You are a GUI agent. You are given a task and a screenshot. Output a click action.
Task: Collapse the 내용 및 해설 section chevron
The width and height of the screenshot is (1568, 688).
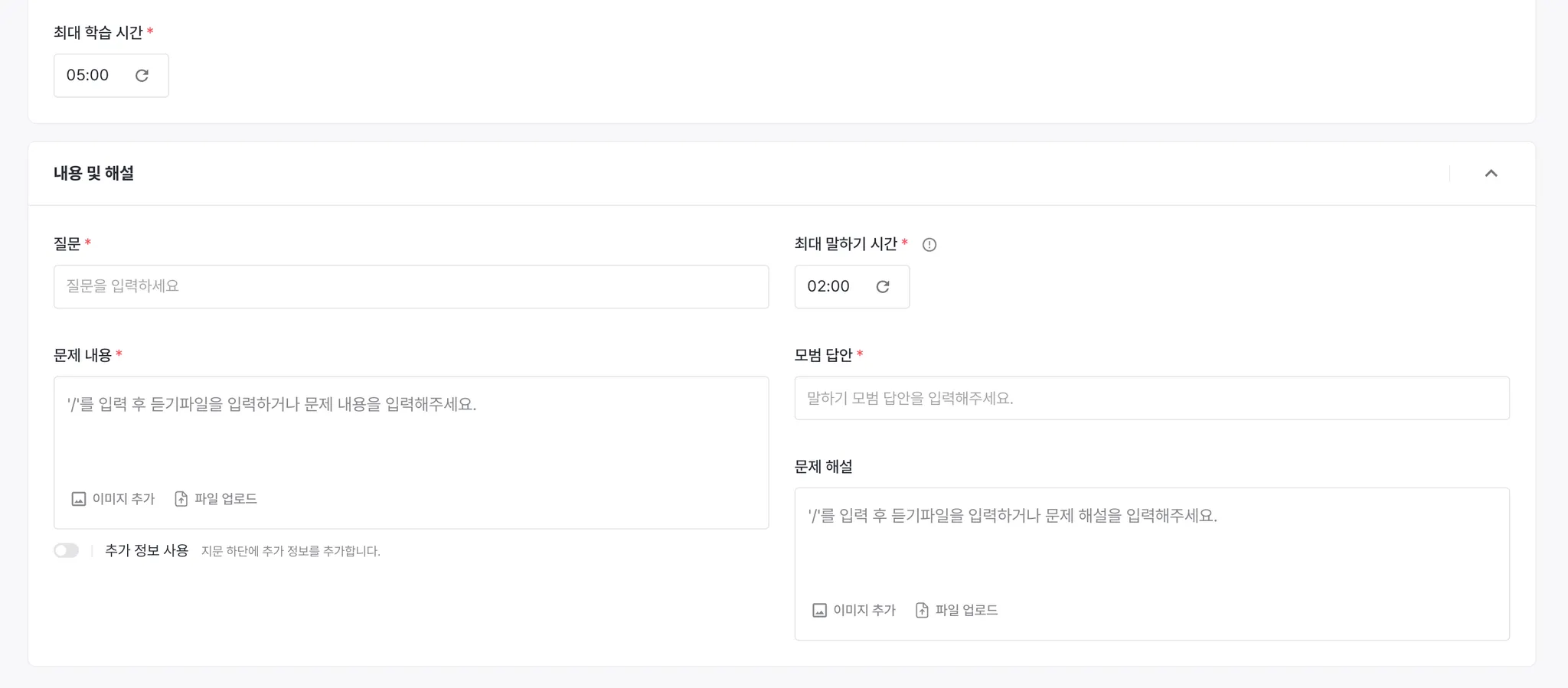(1490, 173)
